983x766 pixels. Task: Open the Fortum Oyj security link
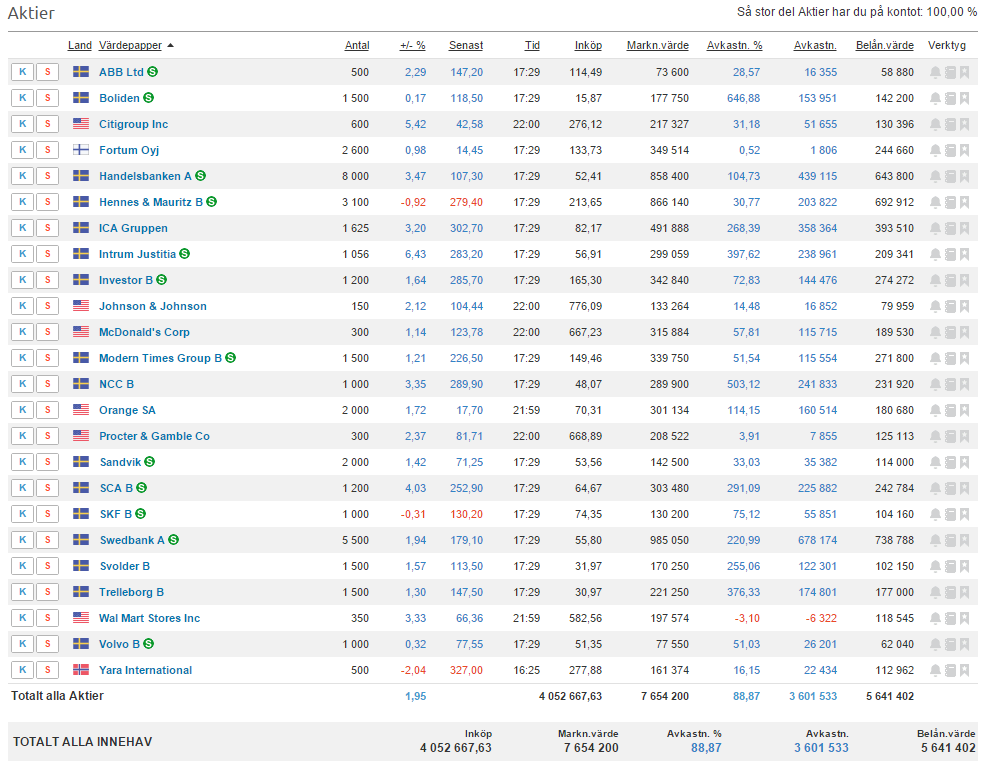tap(129, 150)
